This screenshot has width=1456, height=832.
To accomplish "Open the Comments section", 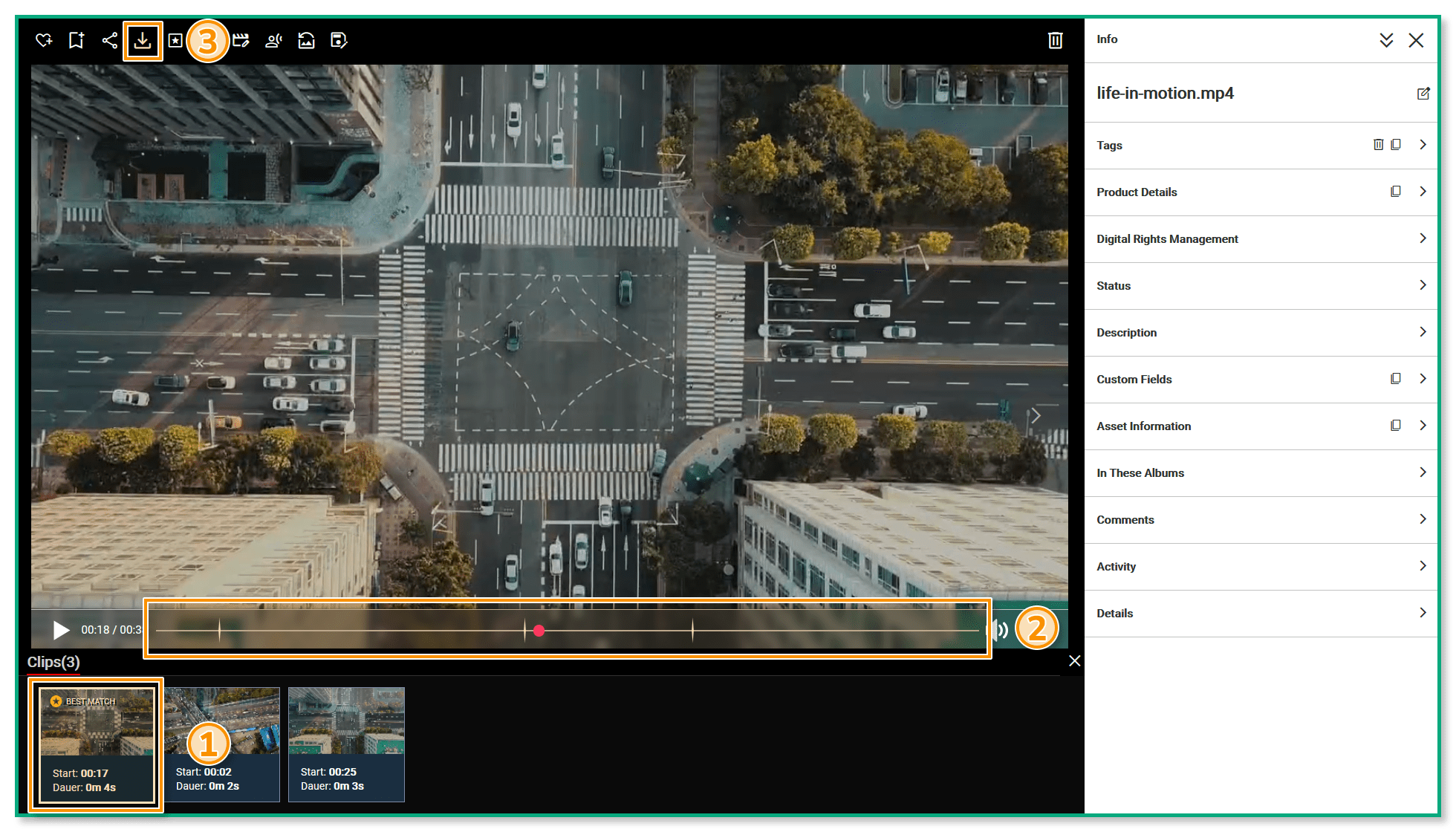I will (x=1422, y=519).
